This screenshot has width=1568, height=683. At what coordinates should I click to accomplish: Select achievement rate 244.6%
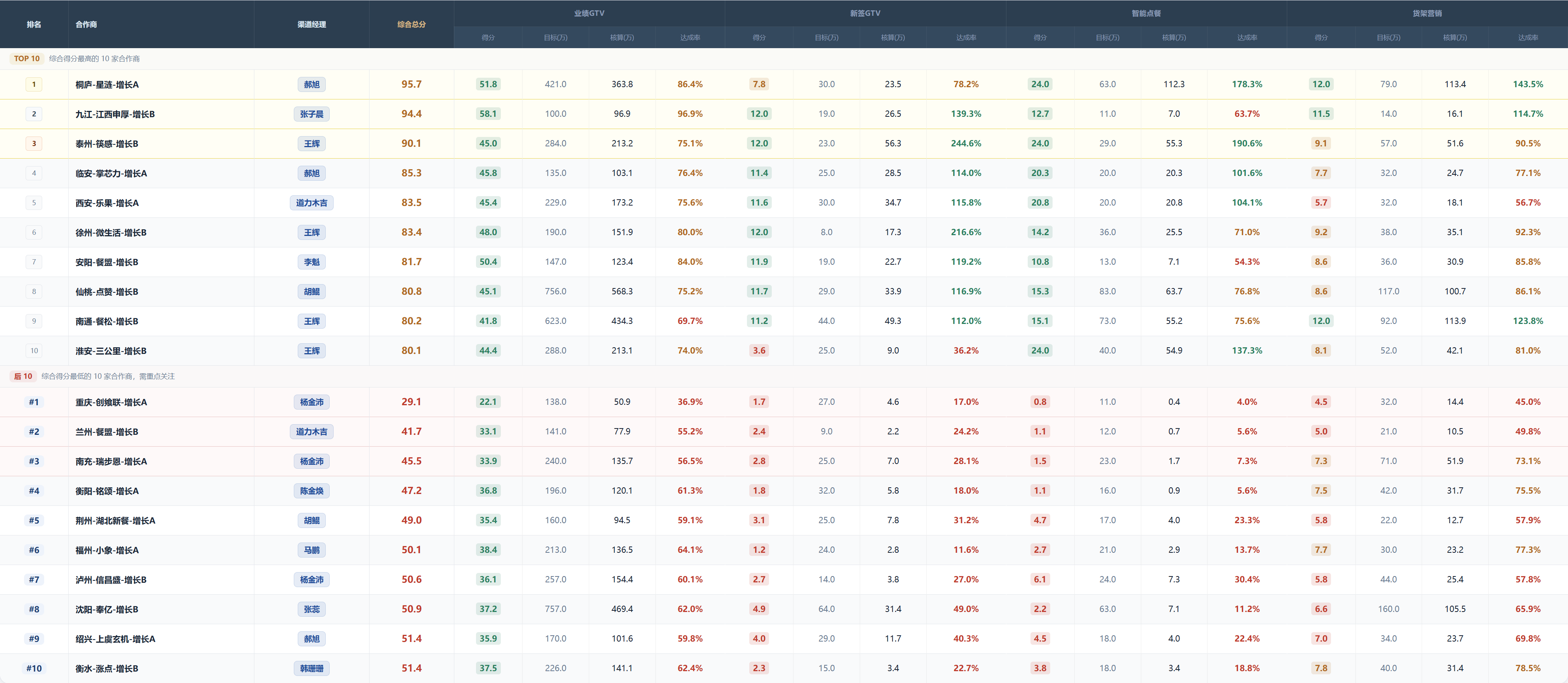pyautogui.click(x=966, y=143)
